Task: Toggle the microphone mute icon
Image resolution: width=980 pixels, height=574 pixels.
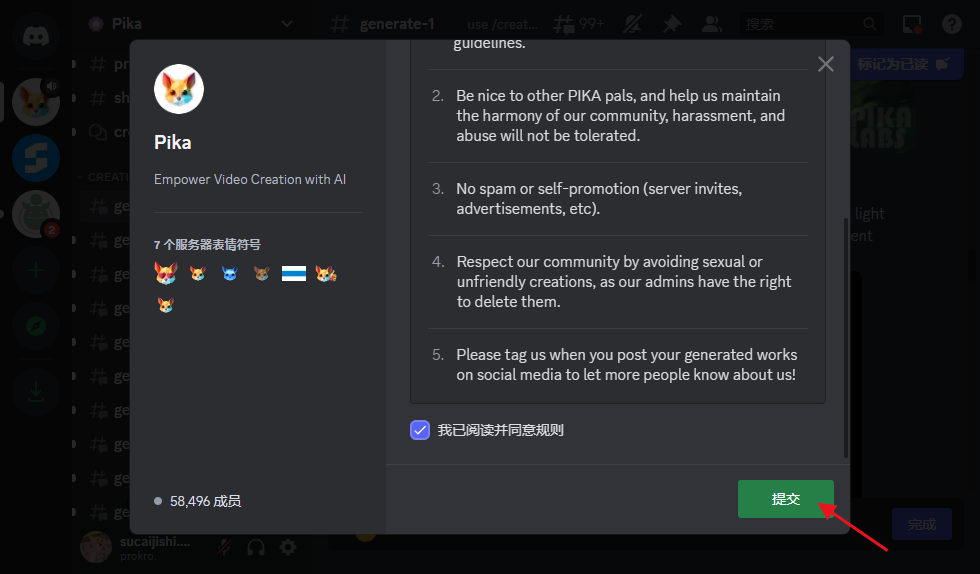Action: tap(227, 547)
